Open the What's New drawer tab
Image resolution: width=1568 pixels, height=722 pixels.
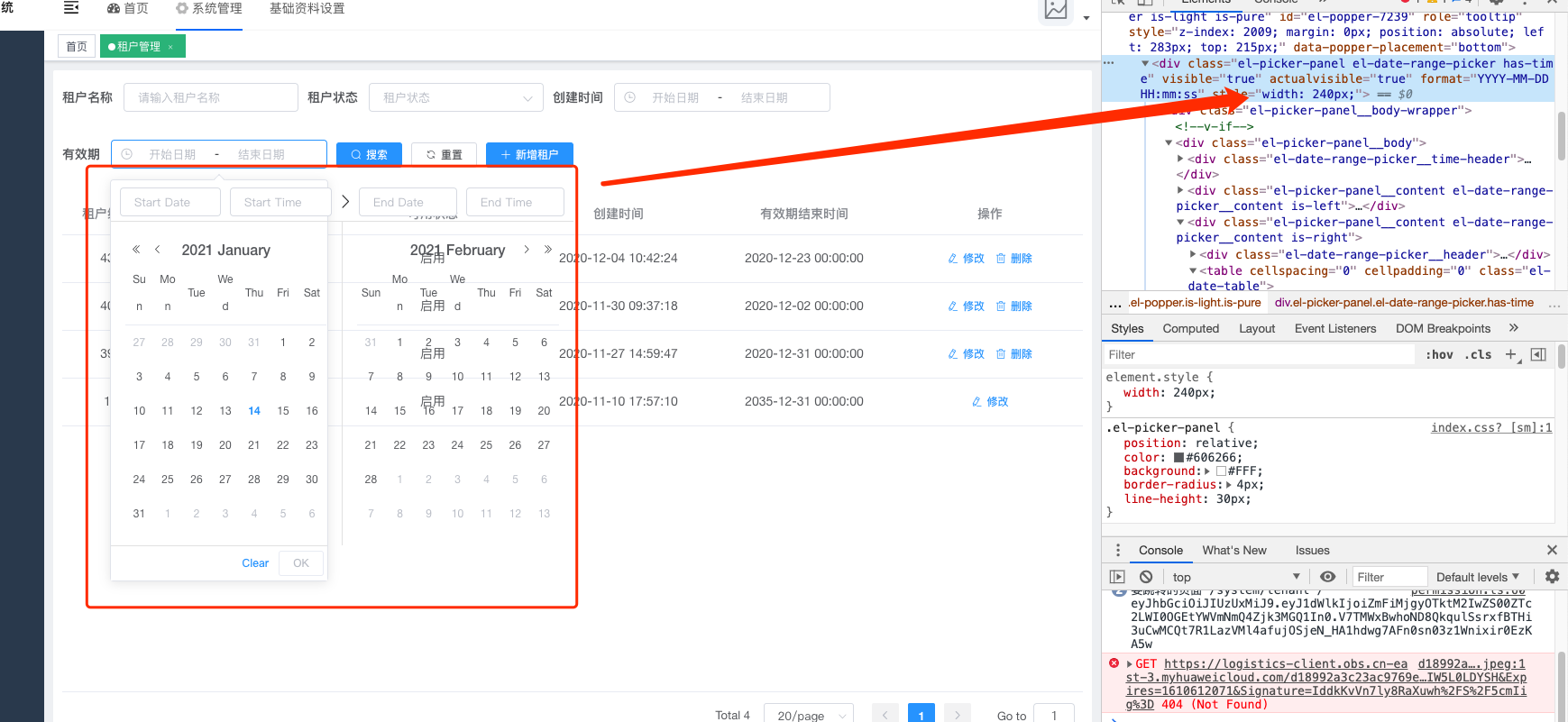pos(1234,550)
